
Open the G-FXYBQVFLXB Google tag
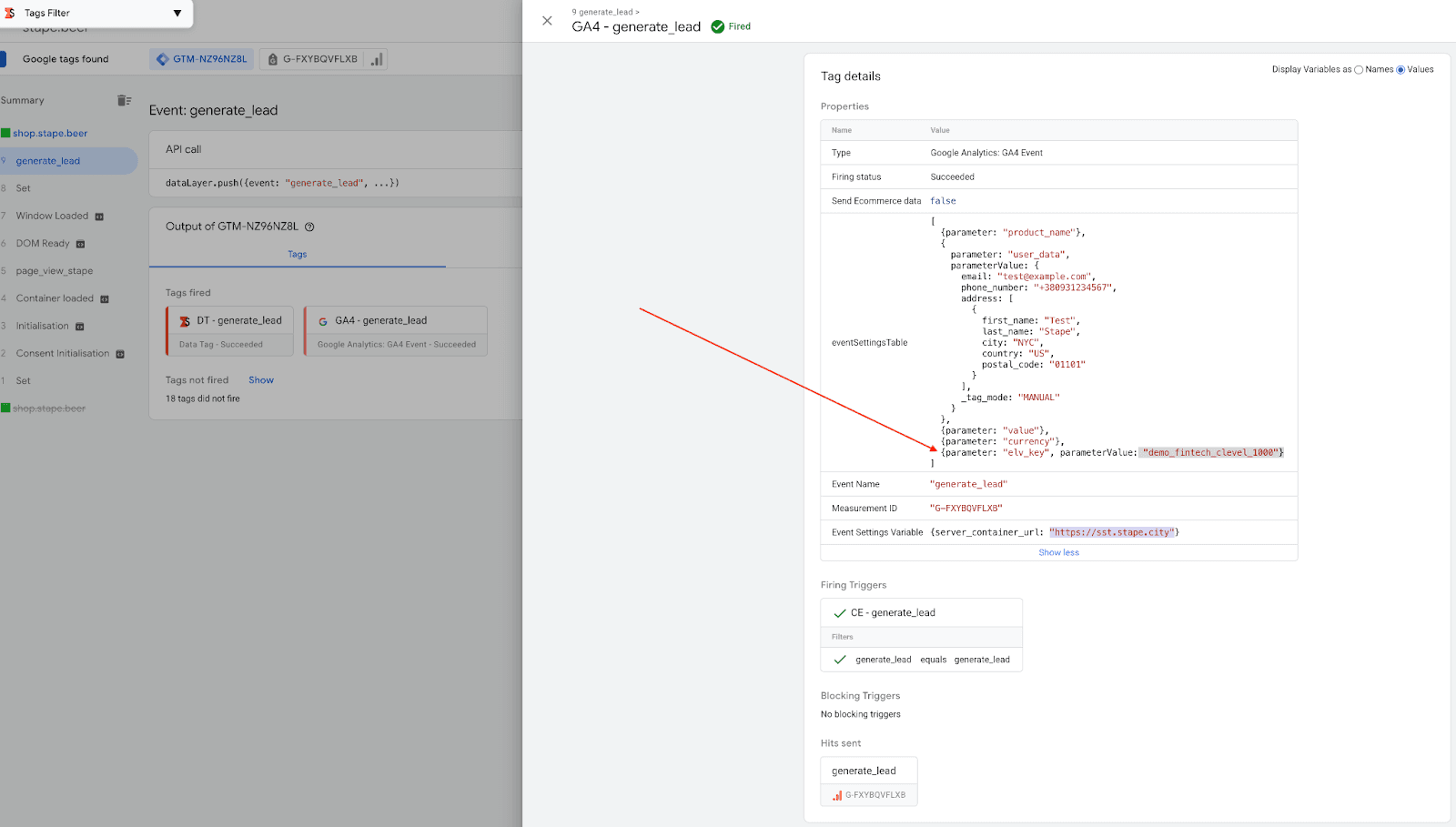[x=320, y=58]
